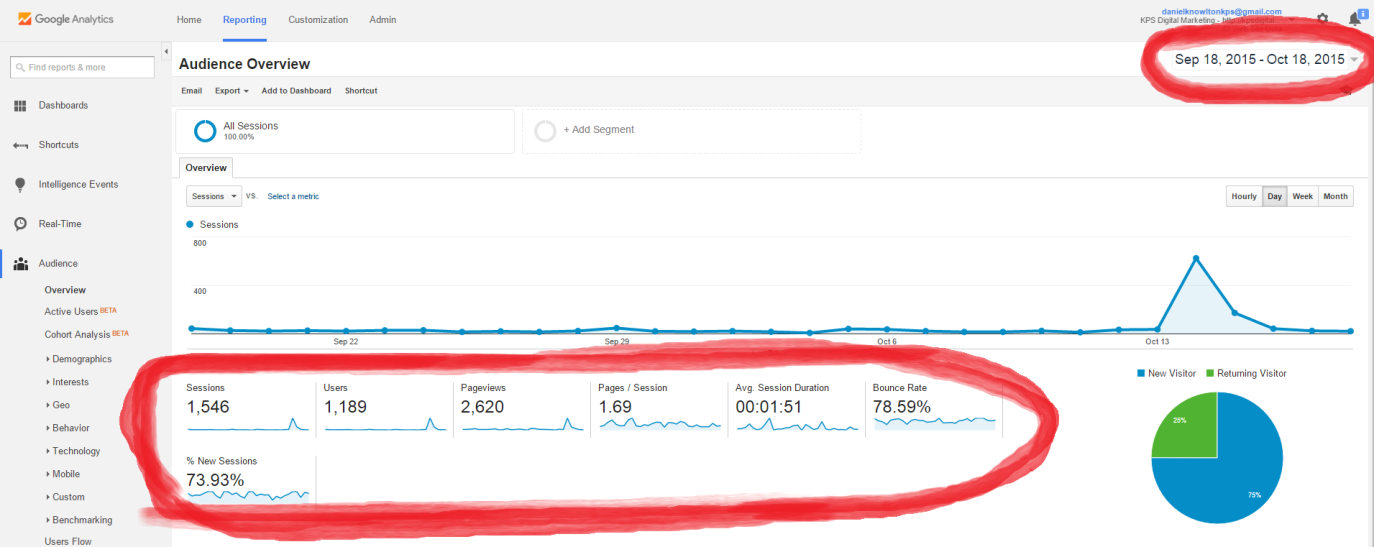Click the Audience people icon
This screenshot has height=547, width=1374.
pyautogui.click(x=20, y=264)
